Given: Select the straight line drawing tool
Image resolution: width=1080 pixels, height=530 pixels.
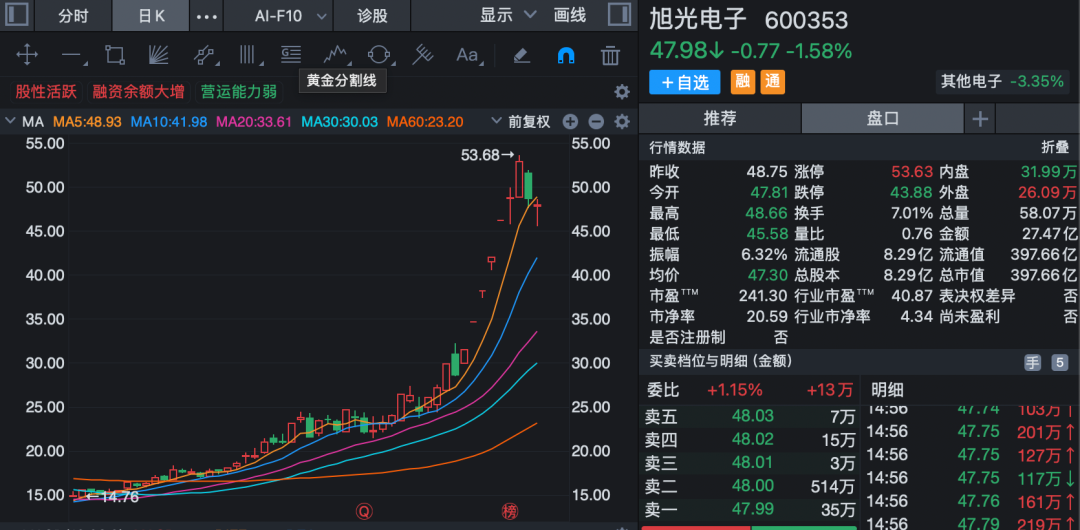Looking at the screenshot, I should coord(72,54).
